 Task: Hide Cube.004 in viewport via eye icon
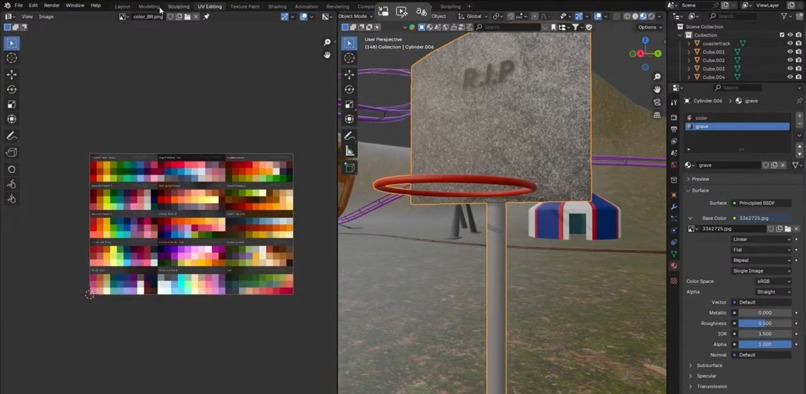tap(790, 77)
